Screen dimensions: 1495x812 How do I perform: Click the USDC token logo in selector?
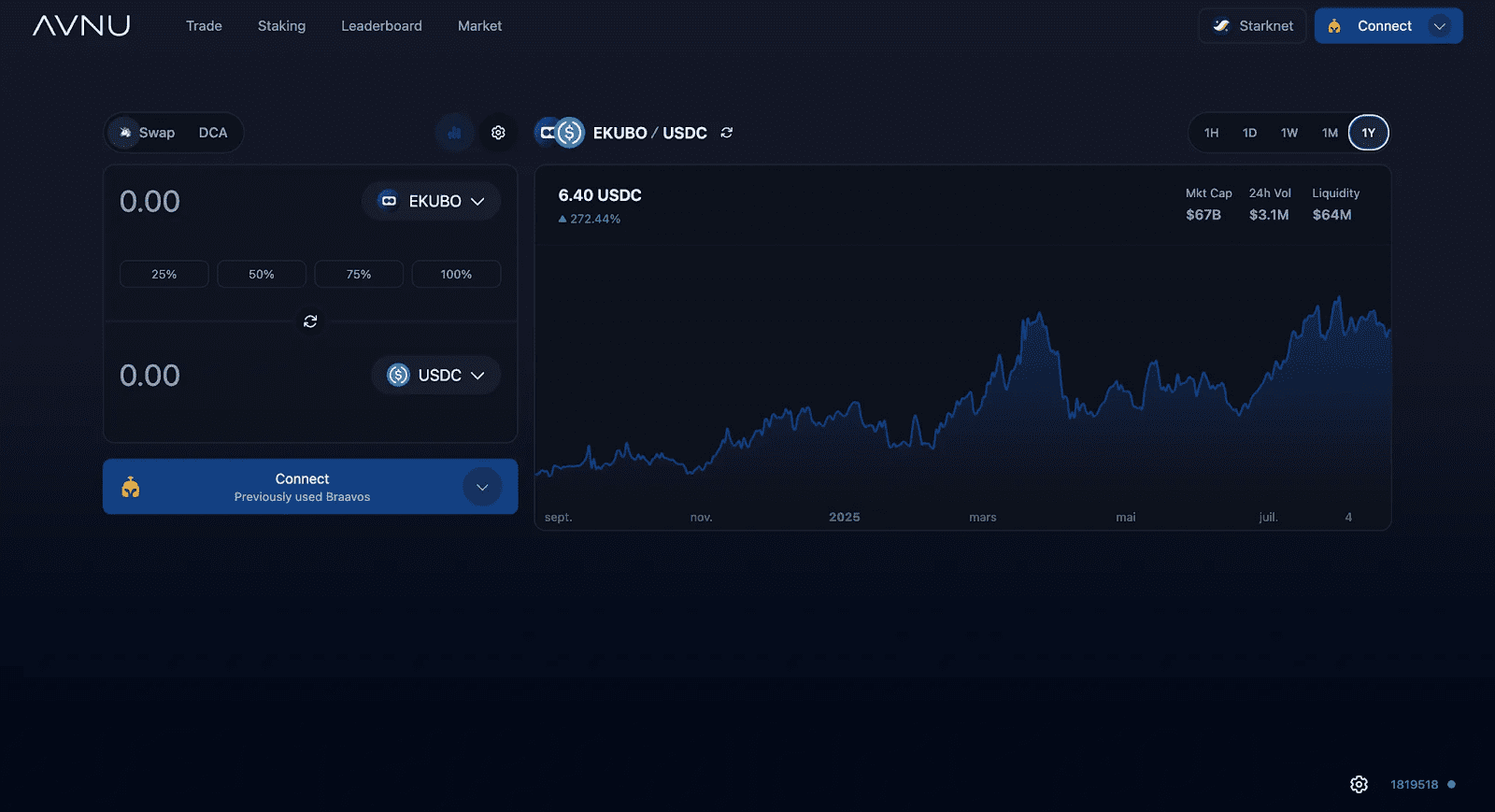tap(399, 375)
